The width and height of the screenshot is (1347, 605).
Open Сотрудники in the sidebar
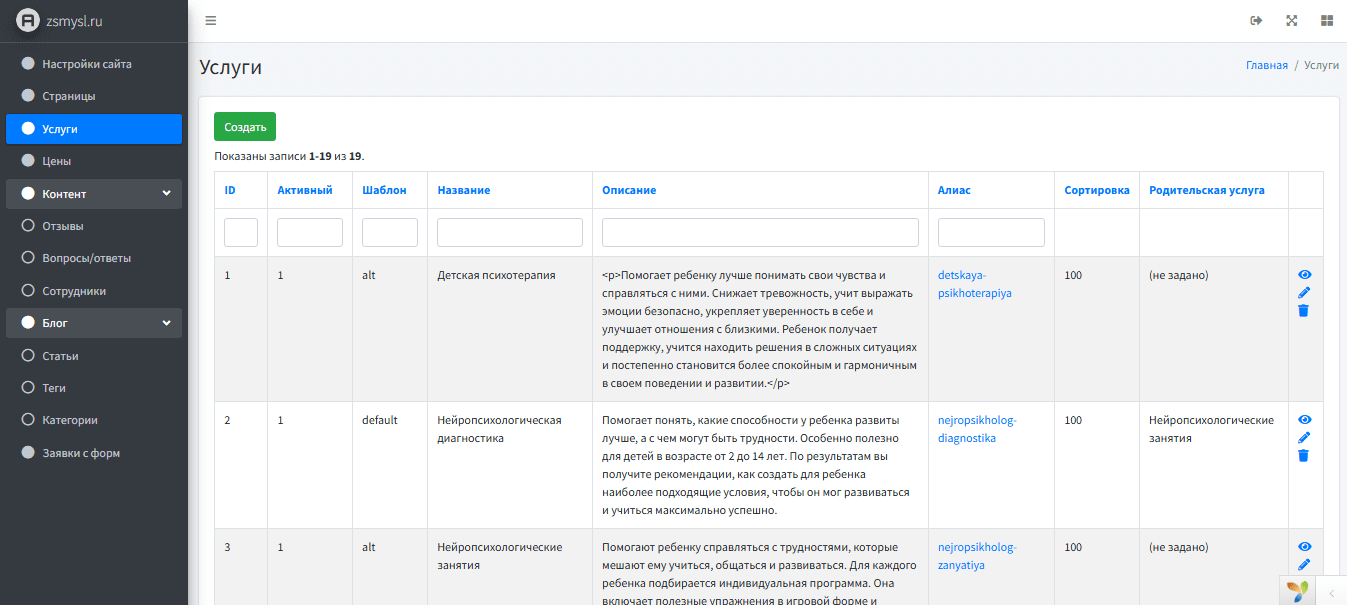pos(74,291)
